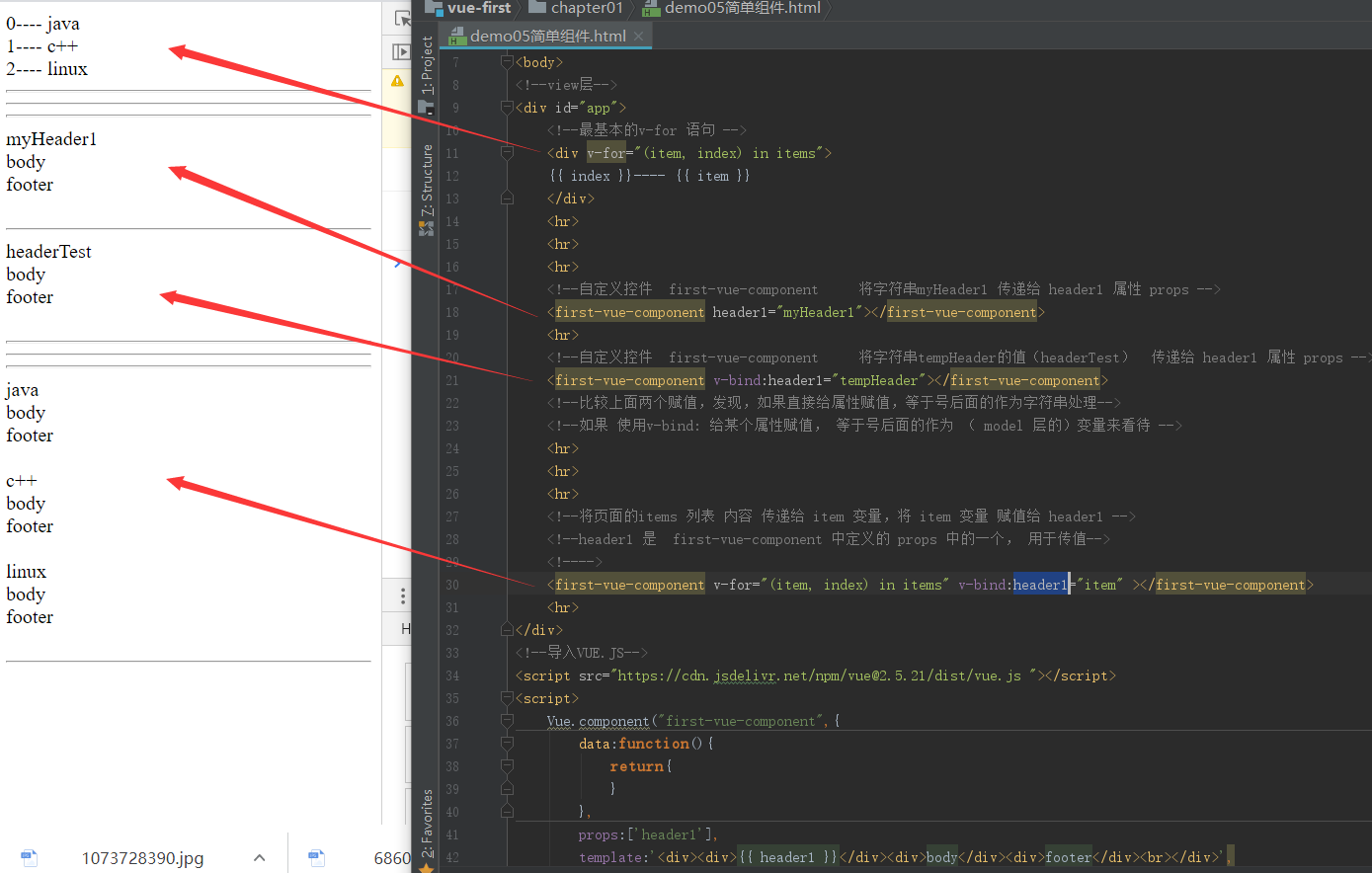Click '1---- c++' in browser output
The width and height of the screenshot is (1372, 873).
pos(41,46)
